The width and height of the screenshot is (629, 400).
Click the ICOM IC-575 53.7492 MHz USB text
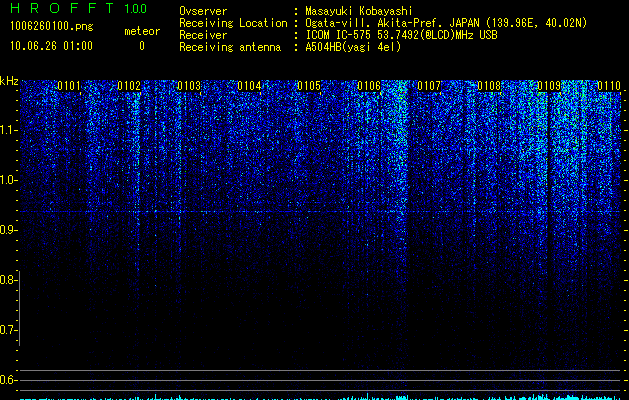(401, 35)
